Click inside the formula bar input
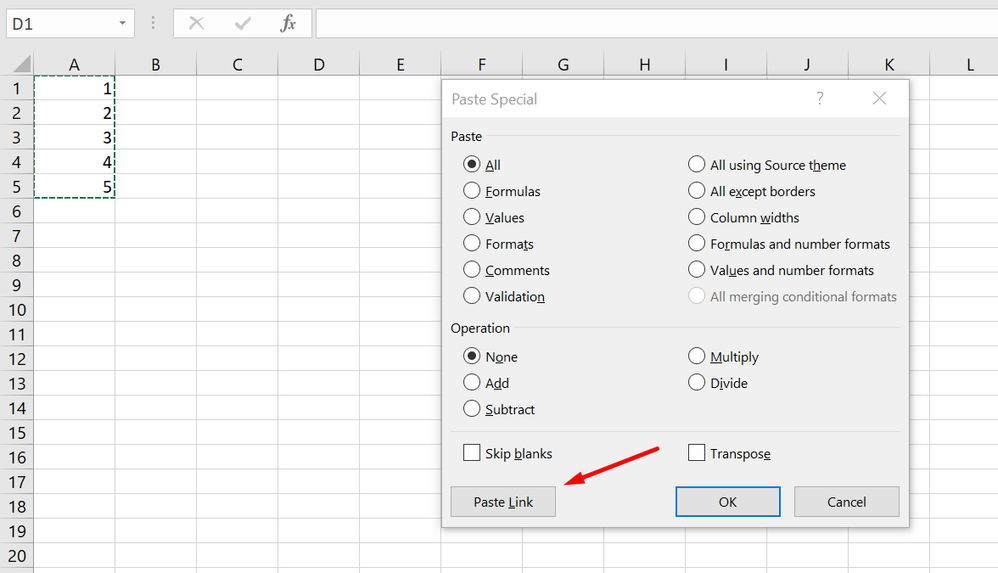The height and width of the screenshot is (573, 998). point(656,24)
